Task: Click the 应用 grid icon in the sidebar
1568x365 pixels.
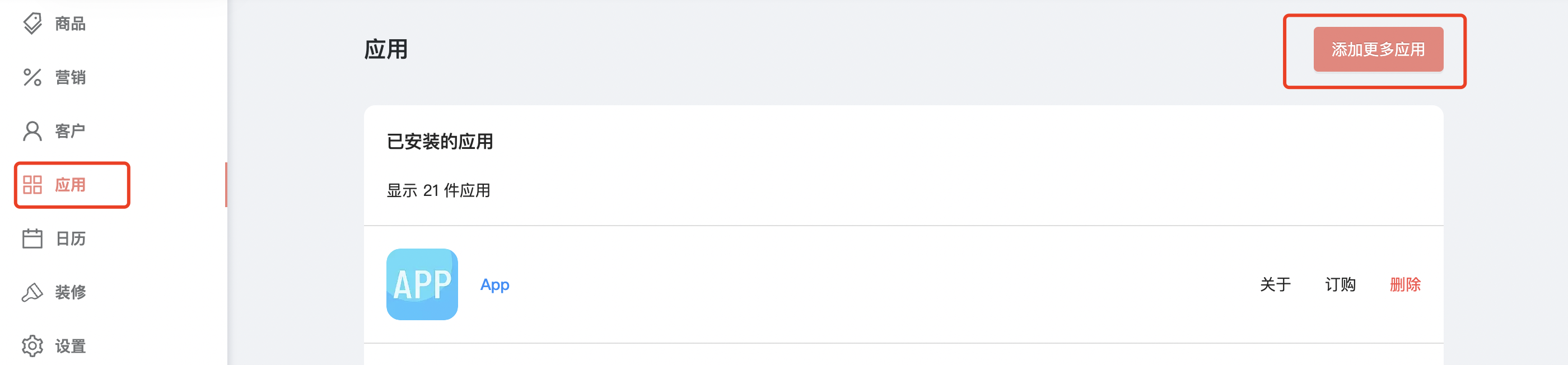Action: (x=32, y=184)
